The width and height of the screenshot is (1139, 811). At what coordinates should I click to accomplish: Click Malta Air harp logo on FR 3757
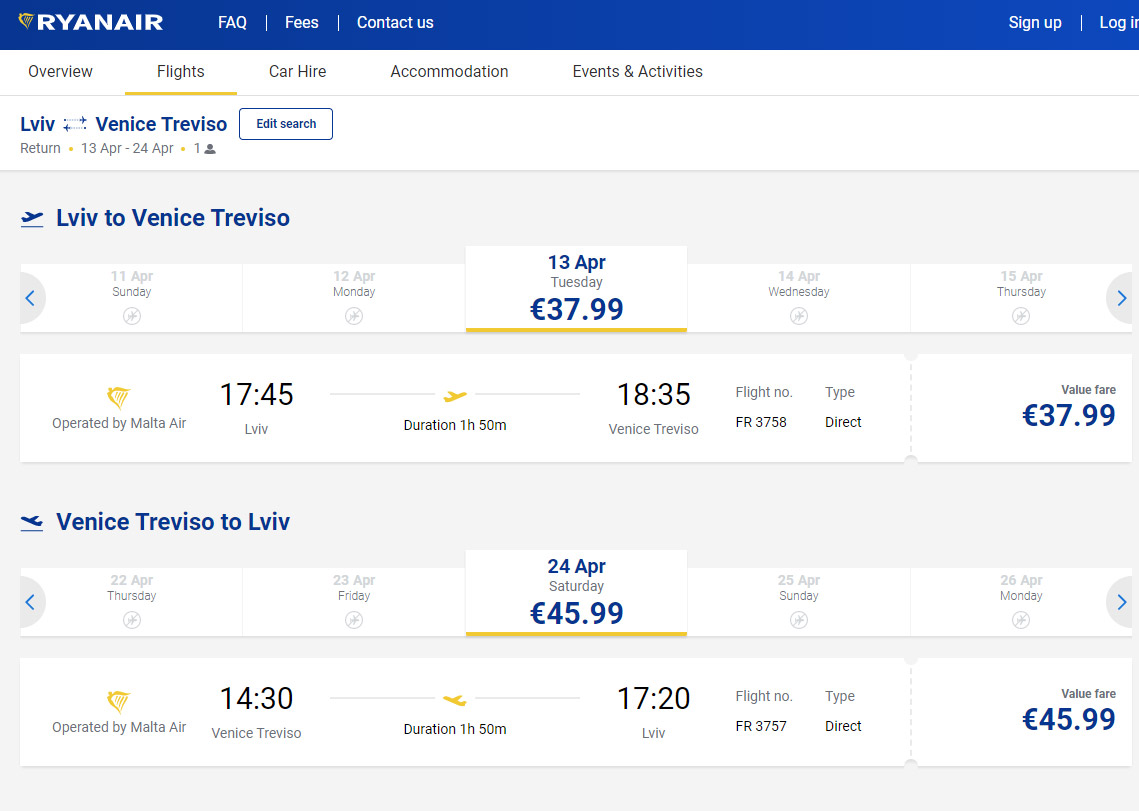pos(118,701)
